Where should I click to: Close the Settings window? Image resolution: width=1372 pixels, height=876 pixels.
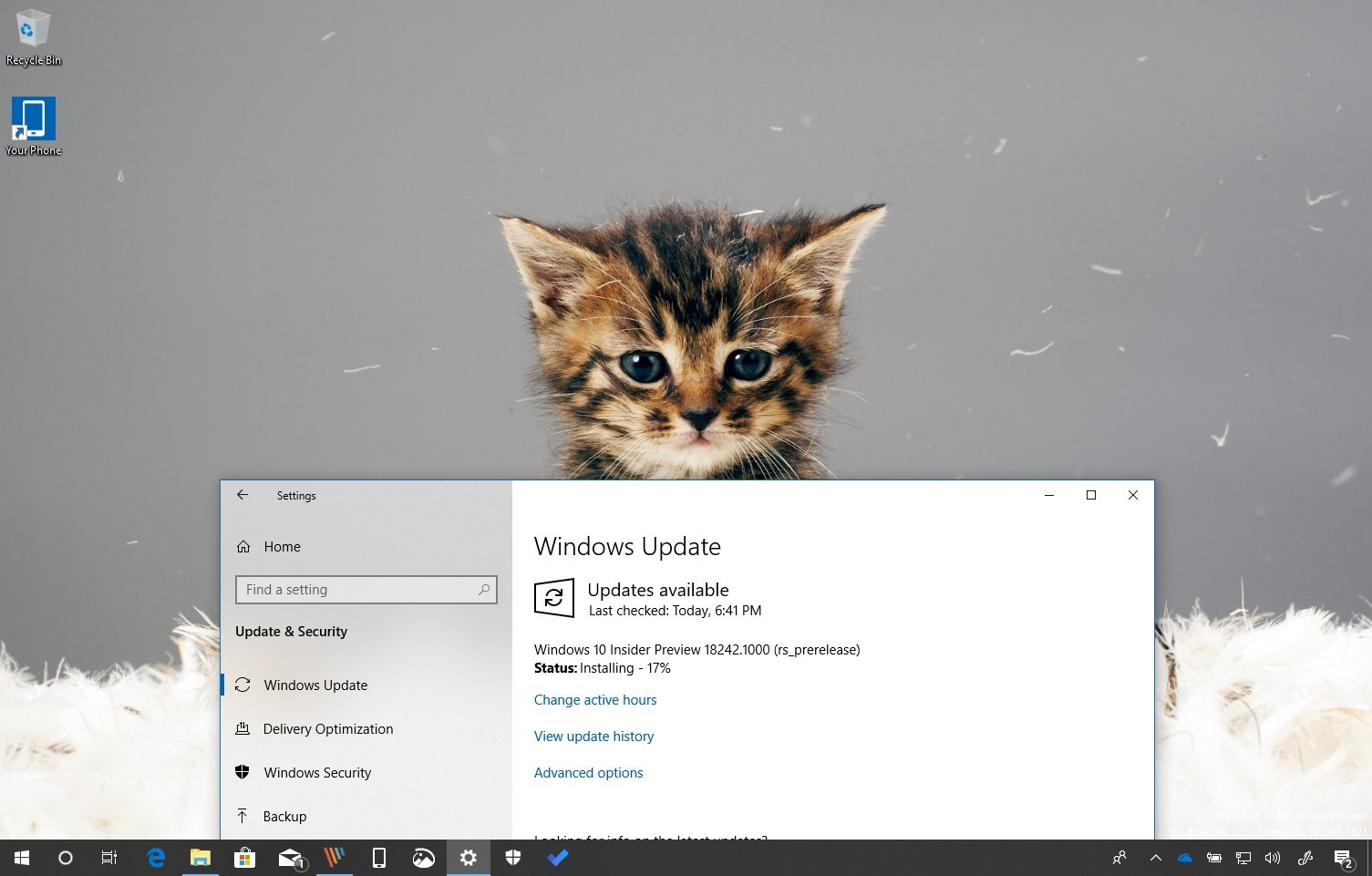pyautogui.click(x=1133, y=495)
